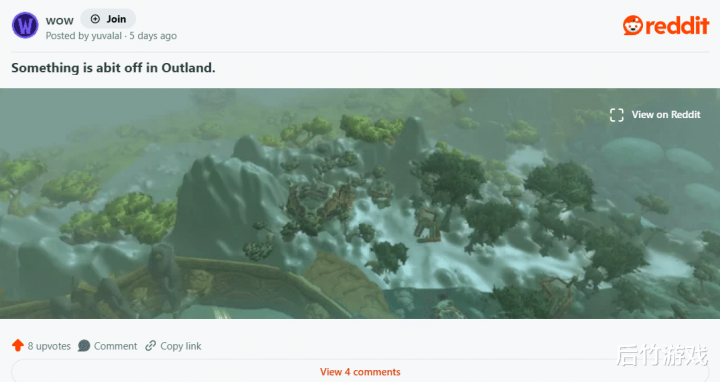Click the reddit wordmark text
Screen dimensions: 720x382
click(x=677, y=26)
